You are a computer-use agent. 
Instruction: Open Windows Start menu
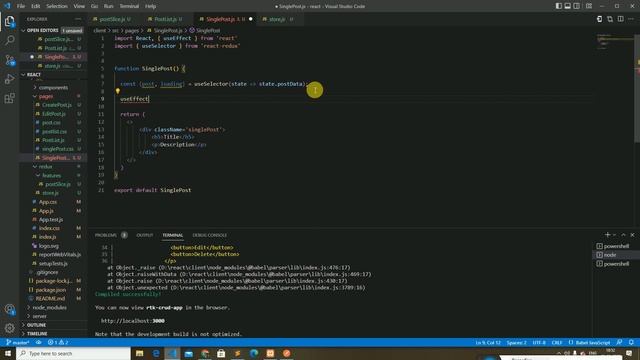pos(8,353)
